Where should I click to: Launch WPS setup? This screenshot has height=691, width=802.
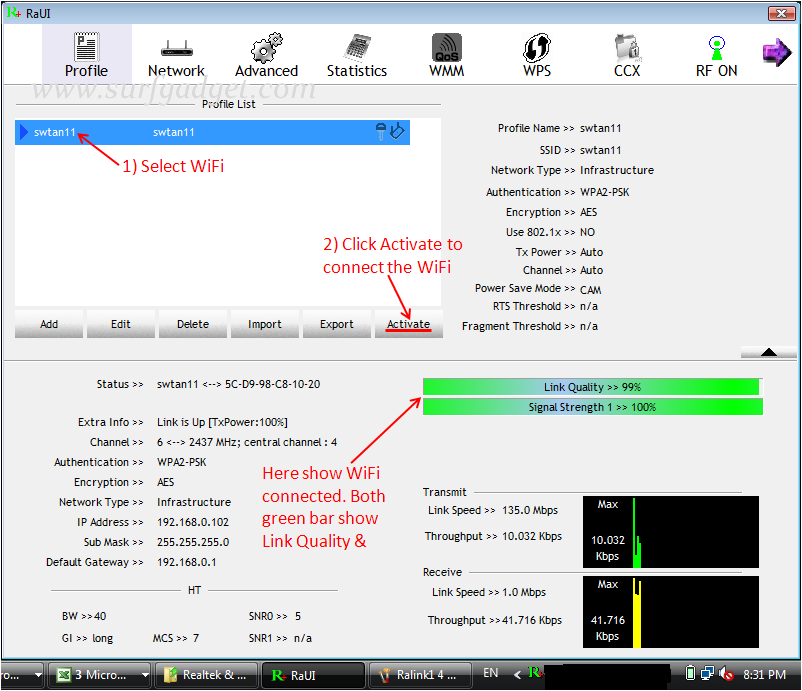pyautogui.click(x=536, y=55)
